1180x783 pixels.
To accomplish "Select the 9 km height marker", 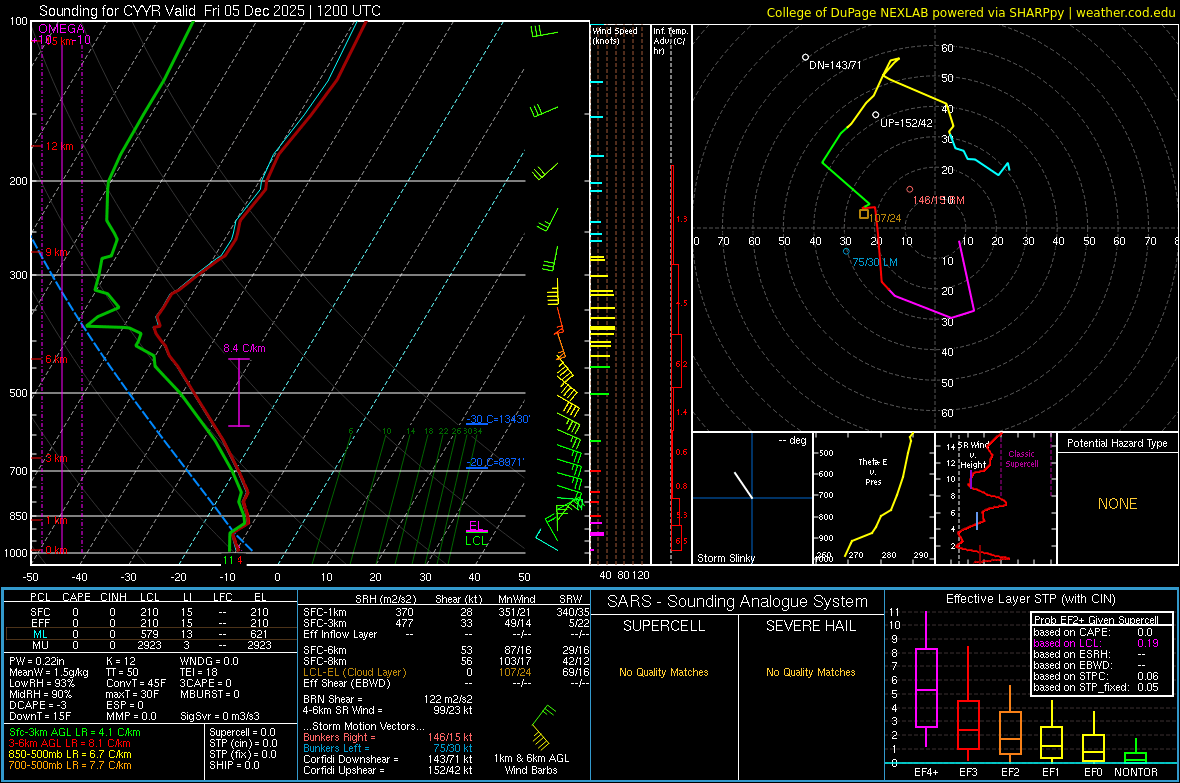I will (x=56, y=252).
